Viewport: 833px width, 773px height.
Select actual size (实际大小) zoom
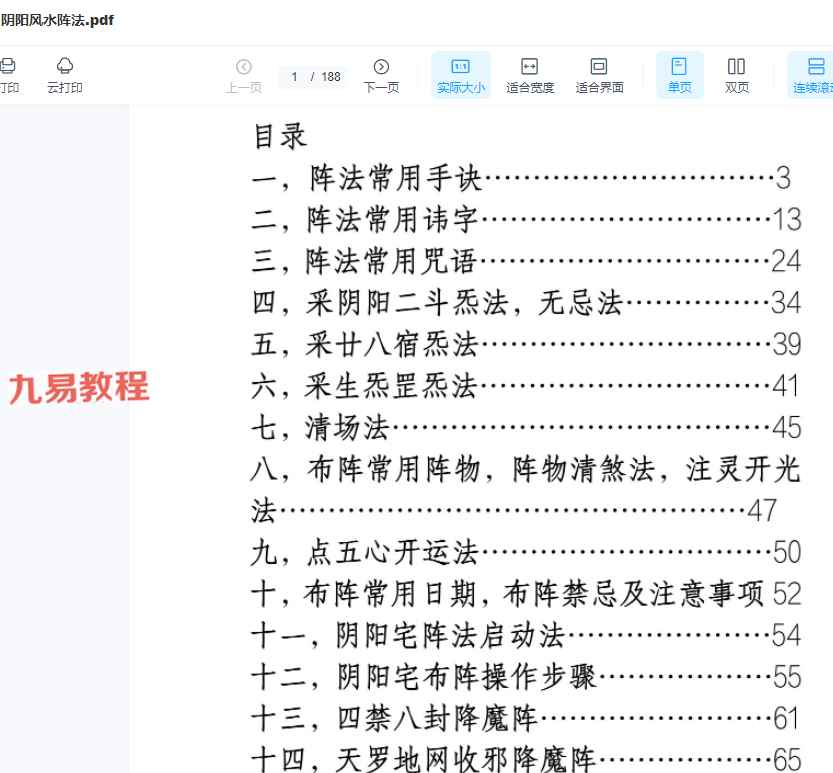[x=461, y=75]
